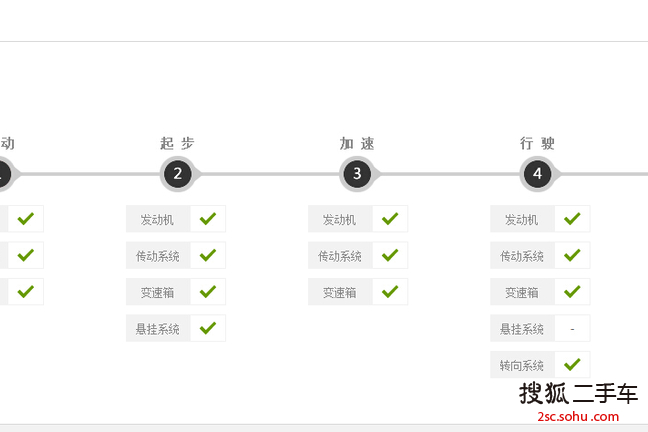Click the 转向系统 checkmark under 行驶

(572, 364)
